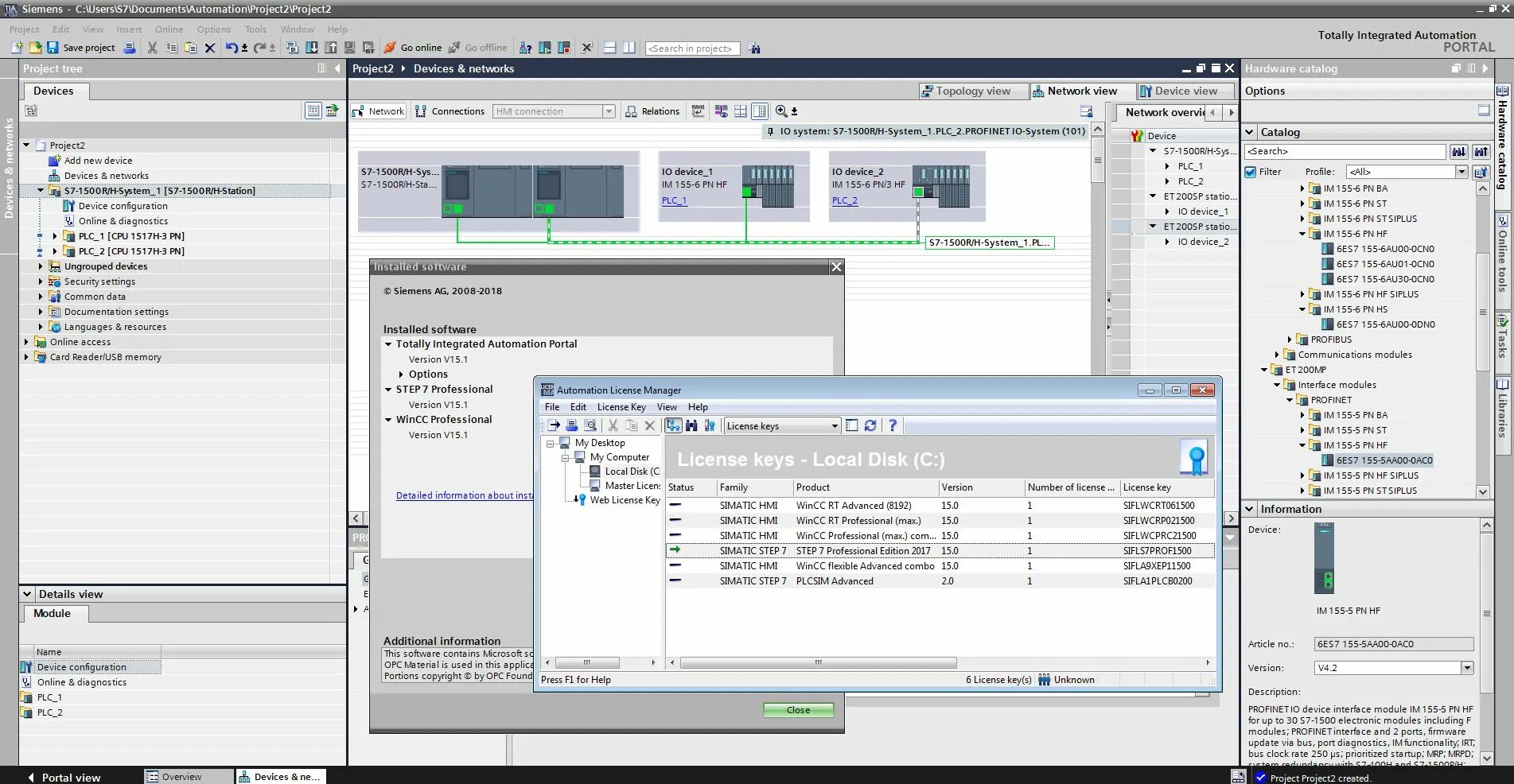Select Device configuration in project tree

point(123,206)
